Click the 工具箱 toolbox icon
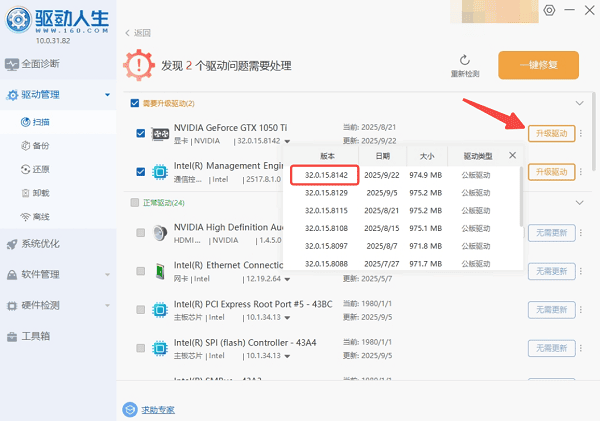 point(11,335)
